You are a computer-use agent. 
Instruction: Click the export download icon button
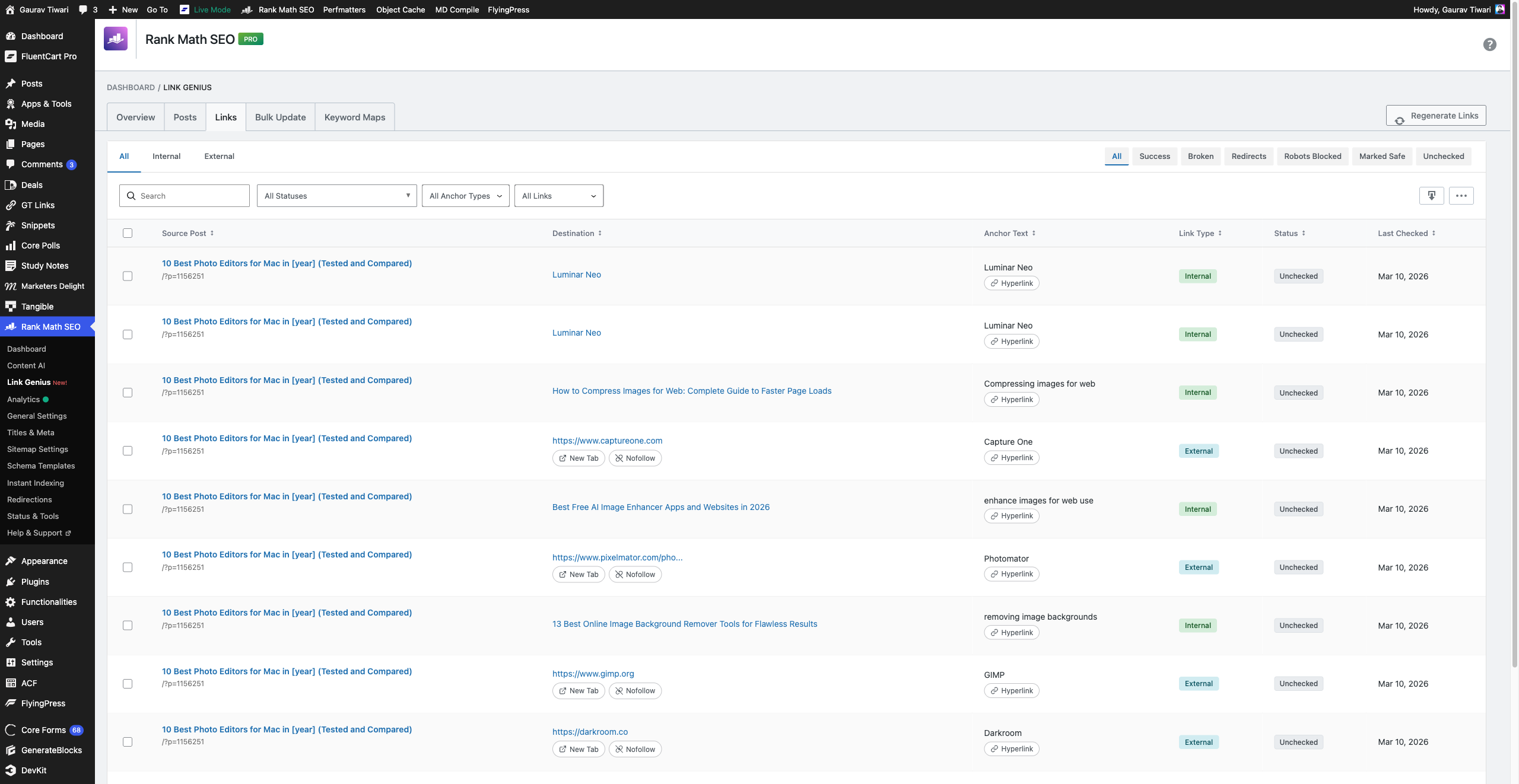[x=1431, y=196]
